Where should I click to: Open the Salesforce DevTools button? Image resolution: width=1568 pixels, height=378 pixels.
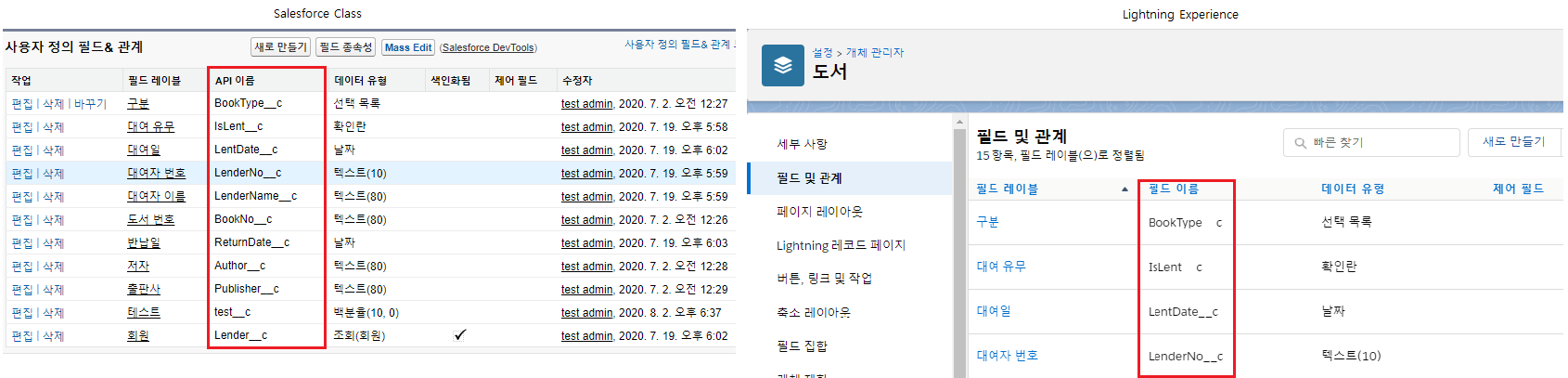488,47
